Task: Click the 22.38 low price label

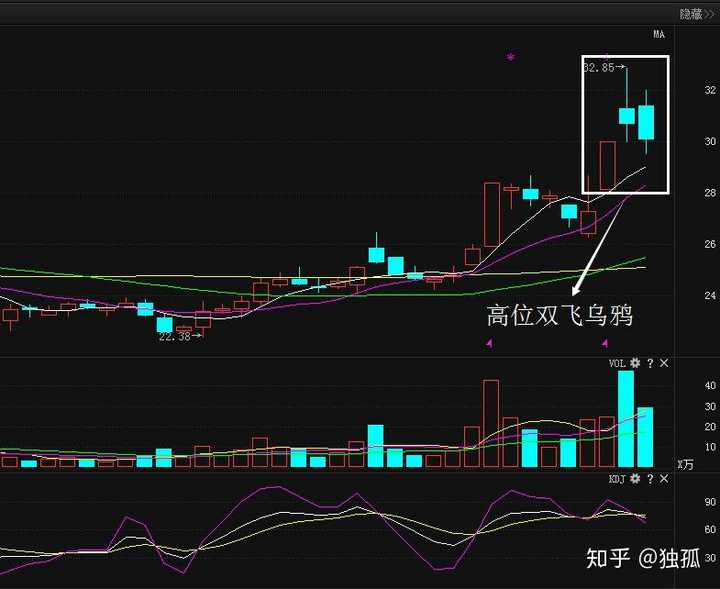Action: (x=174, y=336)
